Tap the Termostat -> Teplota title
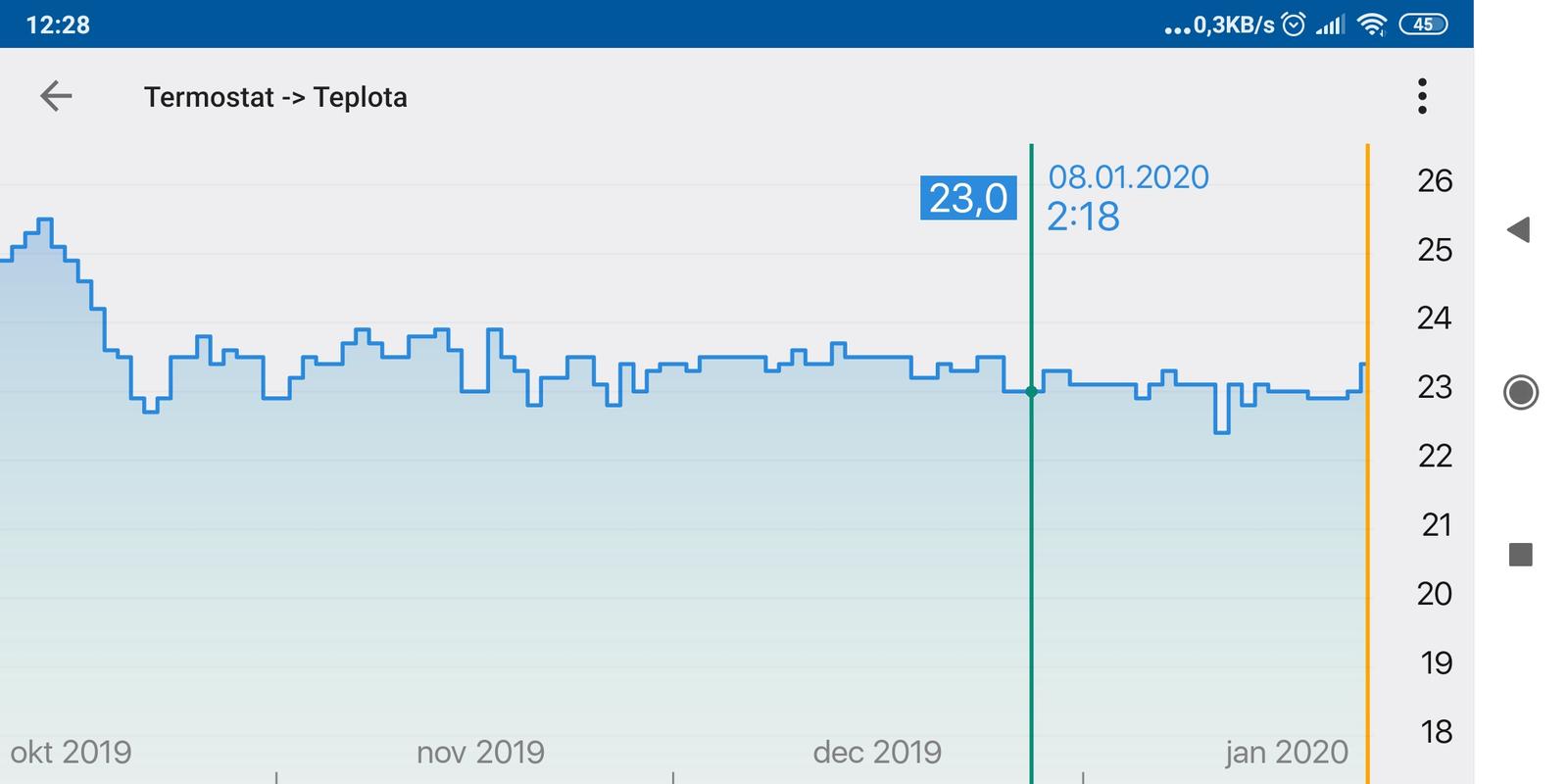The height and width of the screenshot is (784, 1568). 275,97
